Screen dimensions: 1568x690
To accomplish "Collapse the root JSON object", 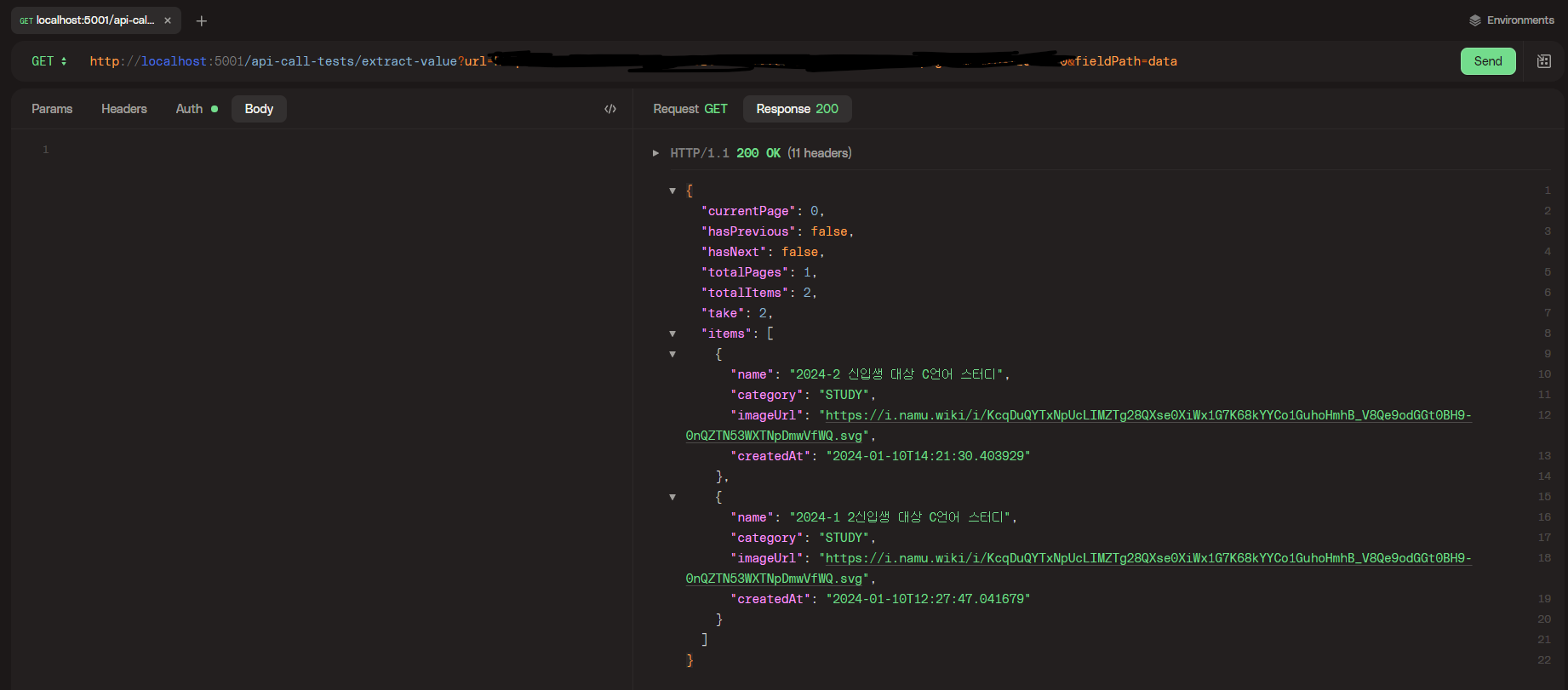I will coord(672,191).
